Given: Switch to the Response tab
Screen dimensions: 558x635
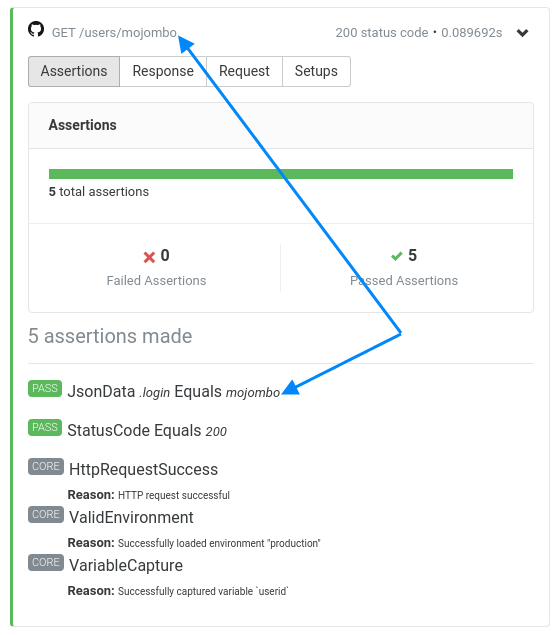Looking at the screenshot, I should (163, 71).
